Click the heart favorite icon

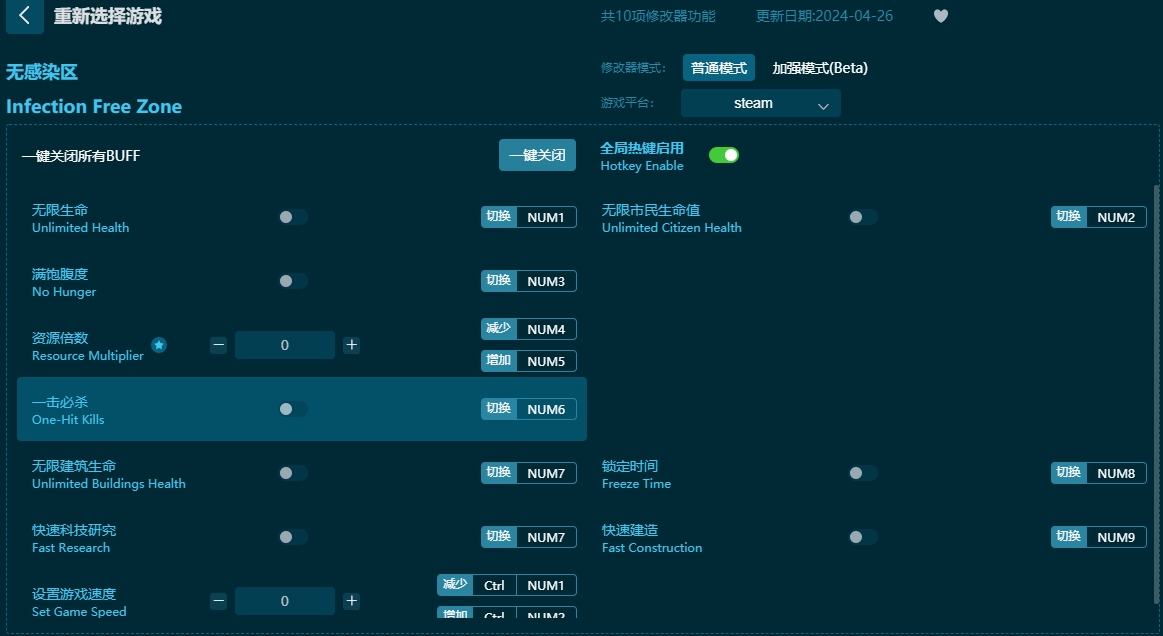(940, 16)
